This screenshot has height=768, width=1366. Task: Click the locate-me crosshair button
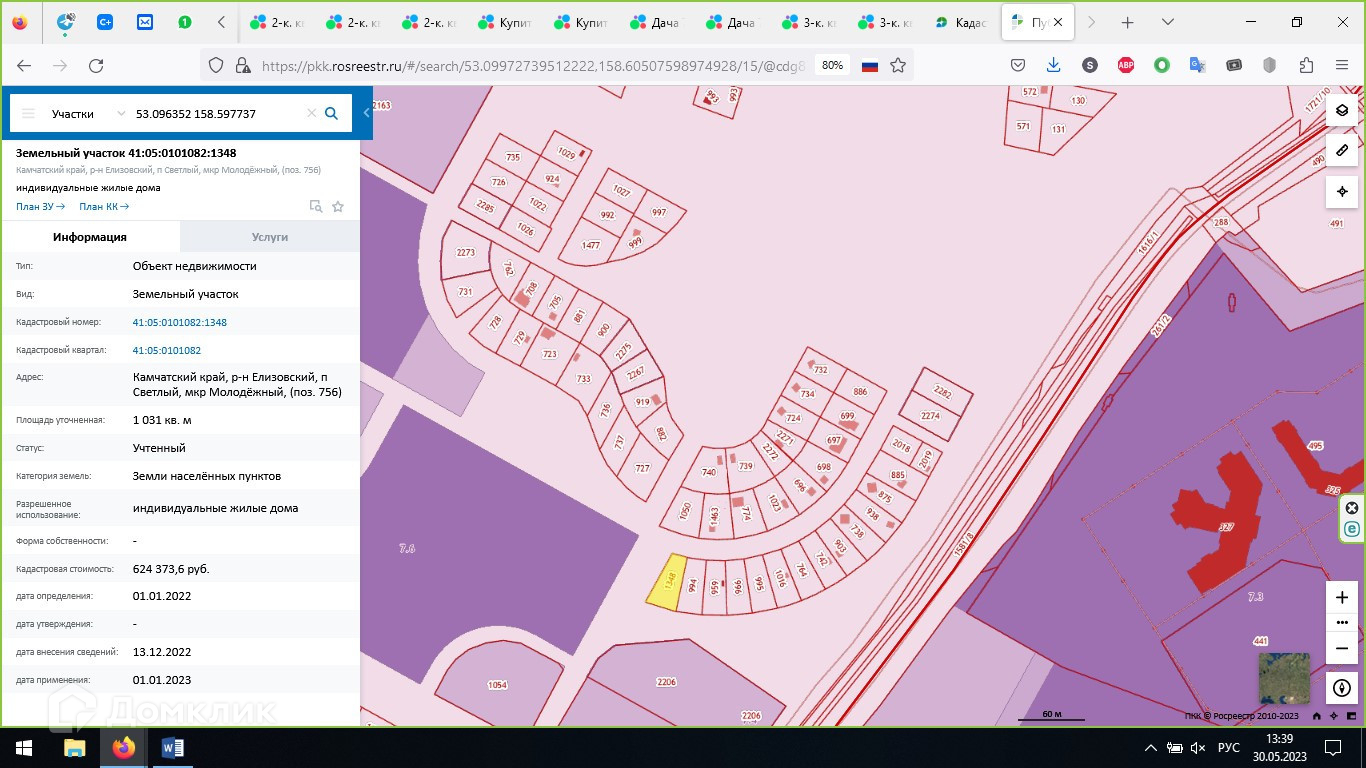point(1342,191)
